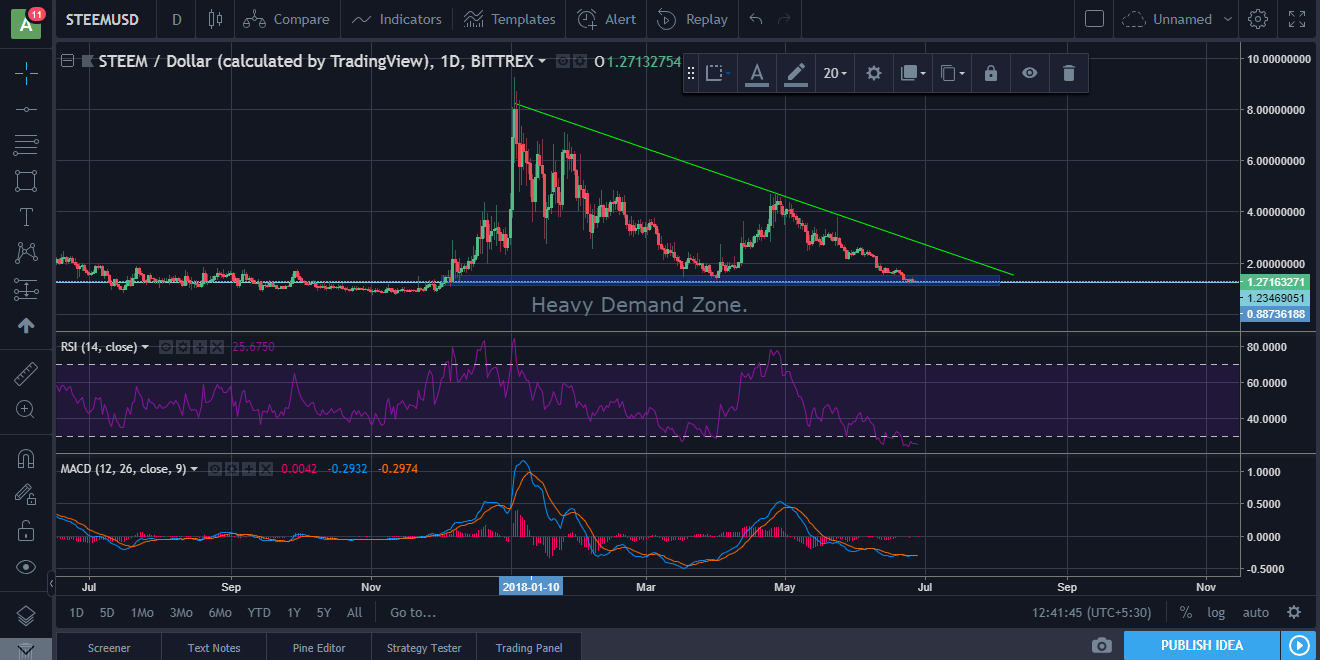The width and height of the screenshot is (1320, 660).
Task: Open the object tree layers icon
Action: 26,615
